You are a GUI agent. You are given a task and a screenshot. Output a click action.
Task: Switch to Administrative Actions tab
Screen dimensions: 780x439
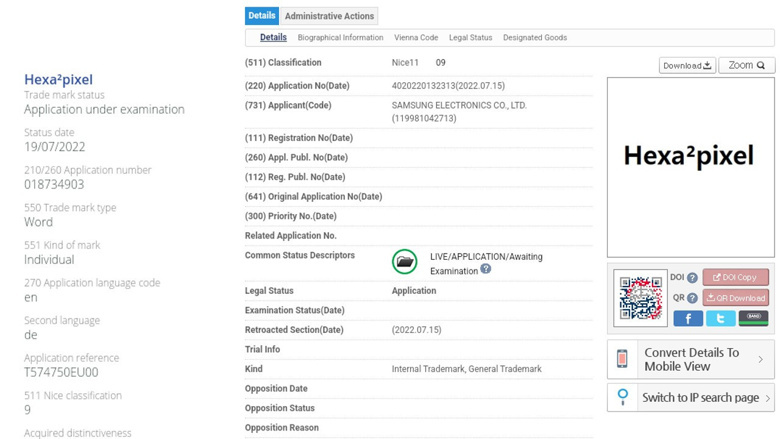tap(329, 16)
